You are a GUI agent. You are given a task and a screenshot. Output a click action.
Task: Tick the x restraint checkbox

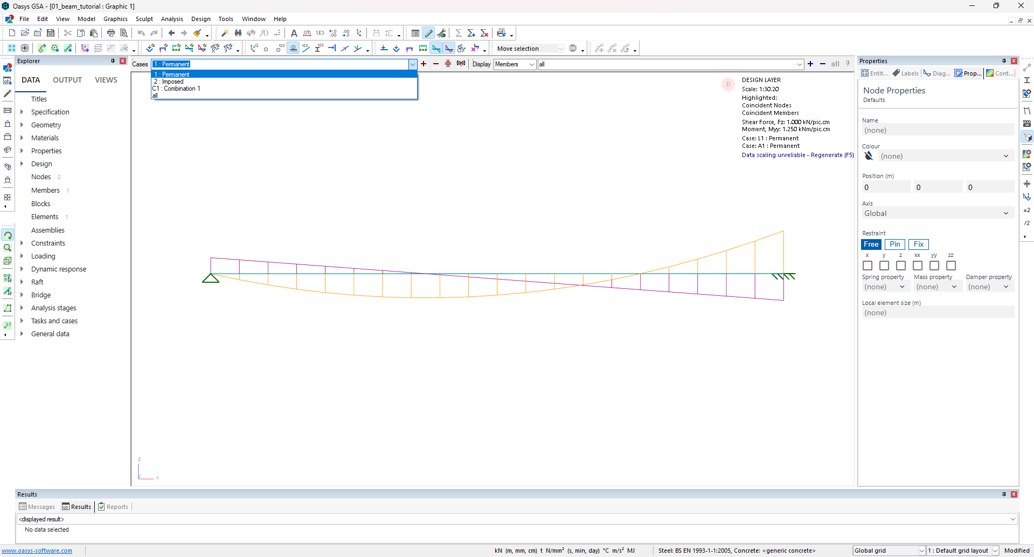pyautogui.click(x=867, y=266)
